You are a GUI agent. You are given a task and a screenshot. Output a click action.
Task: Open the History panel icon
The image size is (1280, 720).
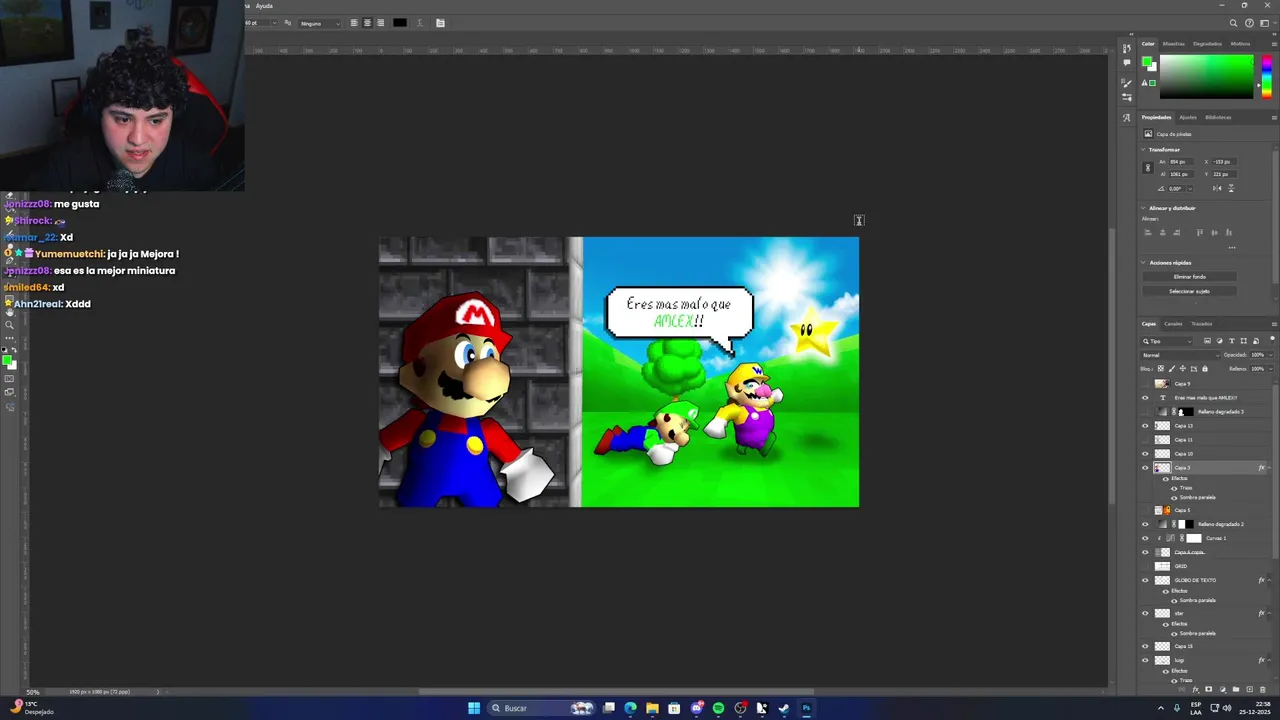[x=1127, y=48]
